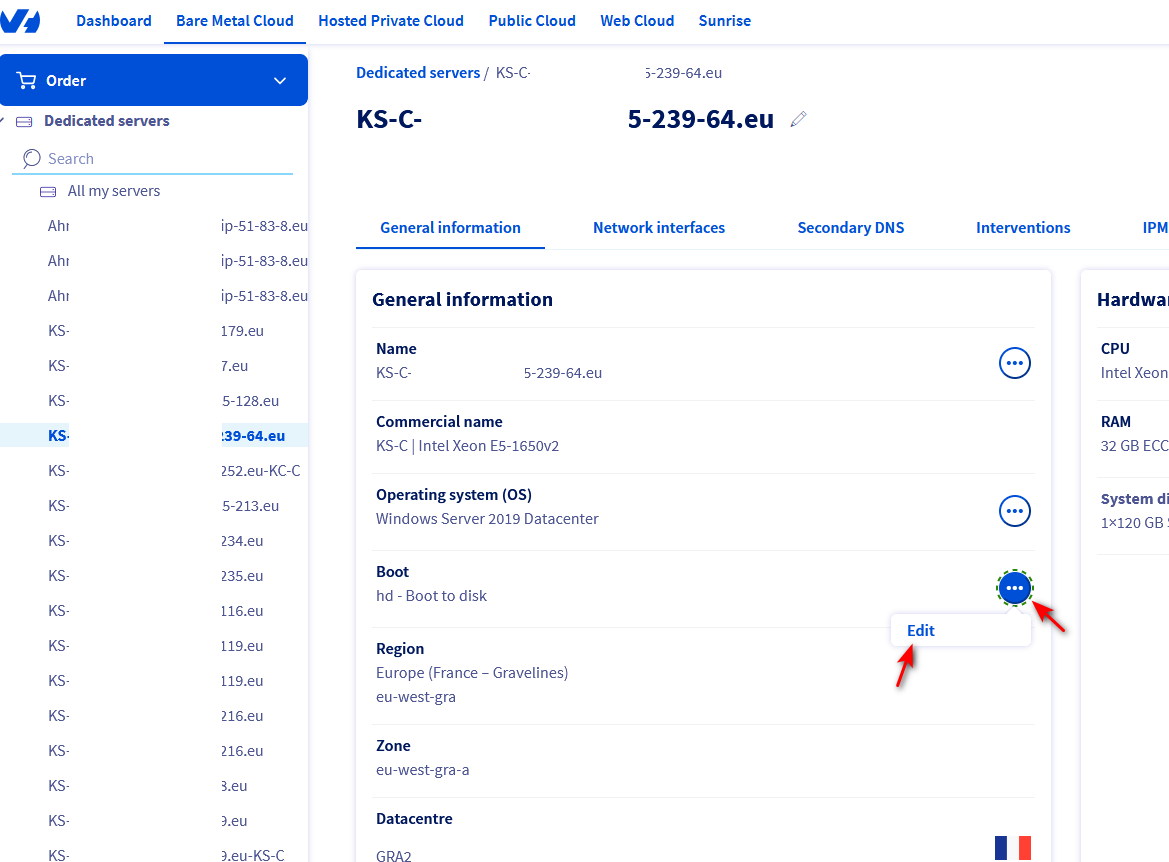Choose Edit in Boot popup menu

coord(920,630)
